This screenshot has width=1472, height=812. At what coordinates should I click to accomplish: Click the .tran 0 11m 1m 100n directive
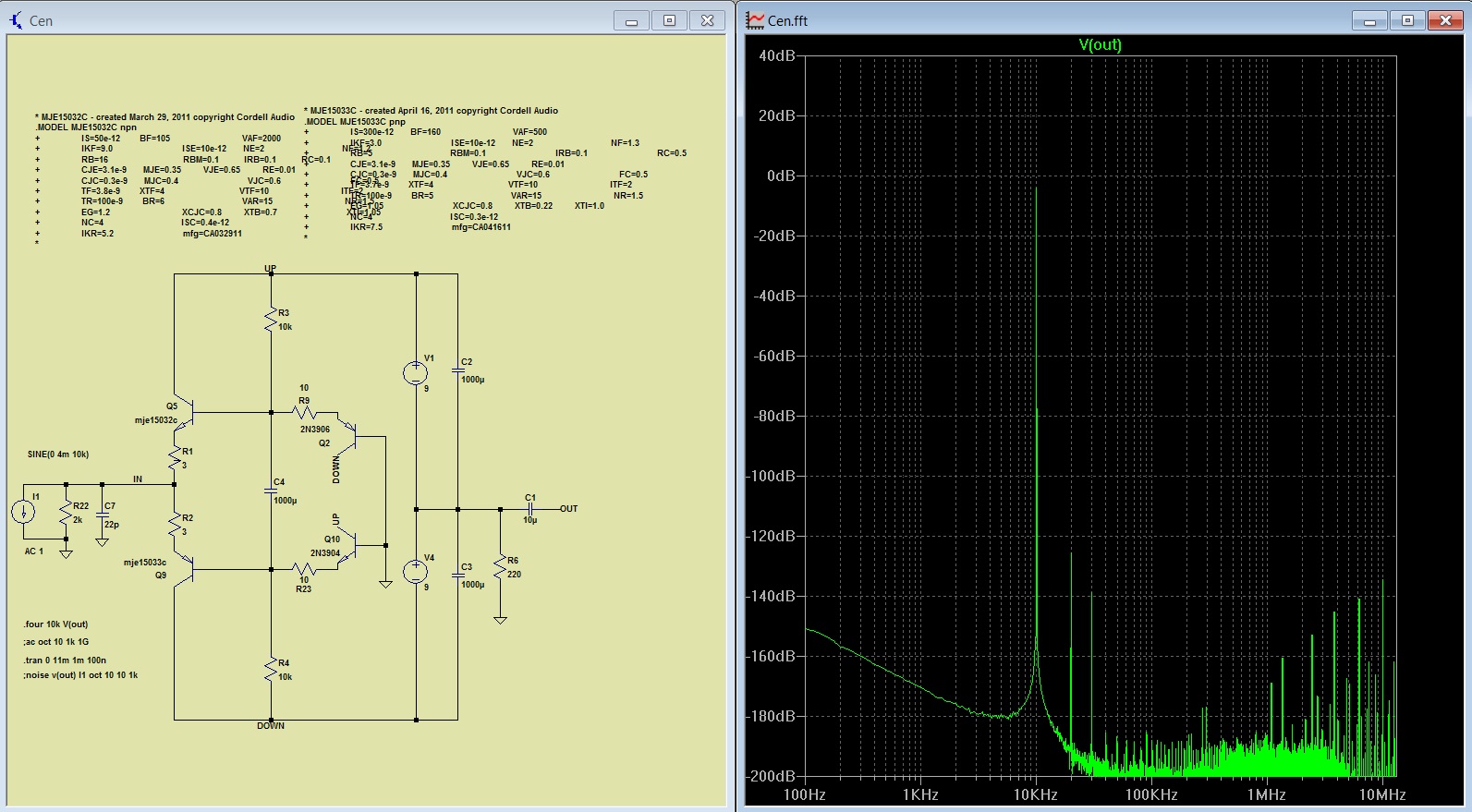pos(65,661)
